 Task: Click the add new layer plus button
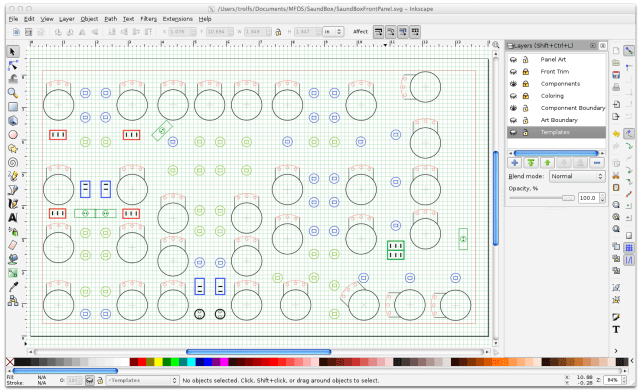click(x=515, y=163)
